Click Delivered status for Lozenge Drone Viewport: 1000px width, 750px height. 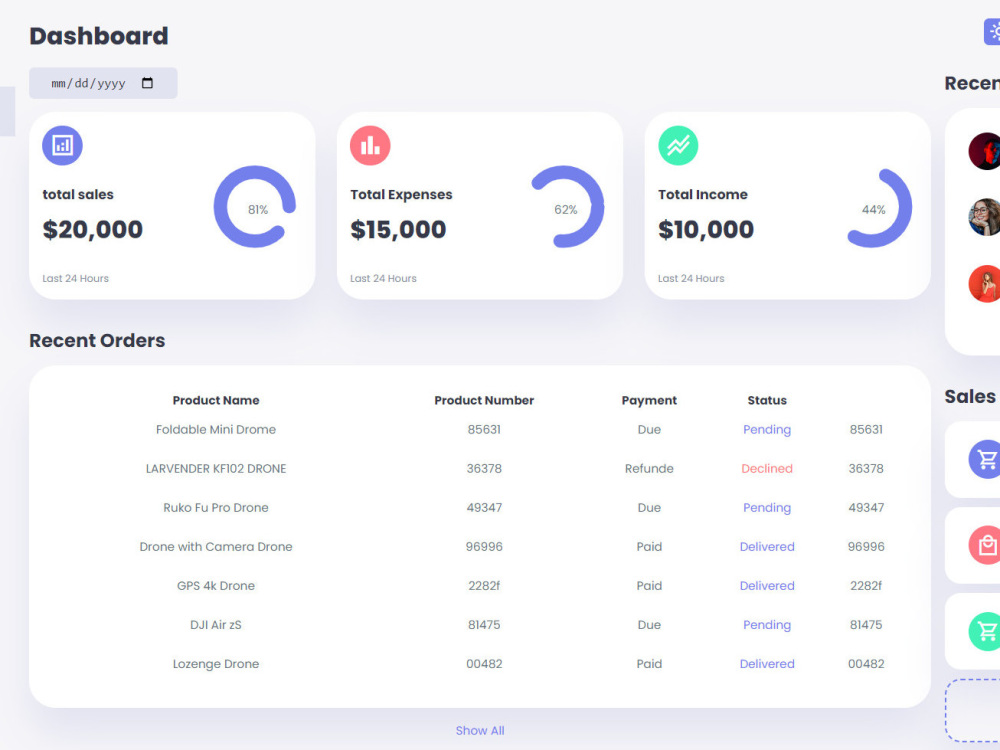pyautogui.click(x=767, y=664)
